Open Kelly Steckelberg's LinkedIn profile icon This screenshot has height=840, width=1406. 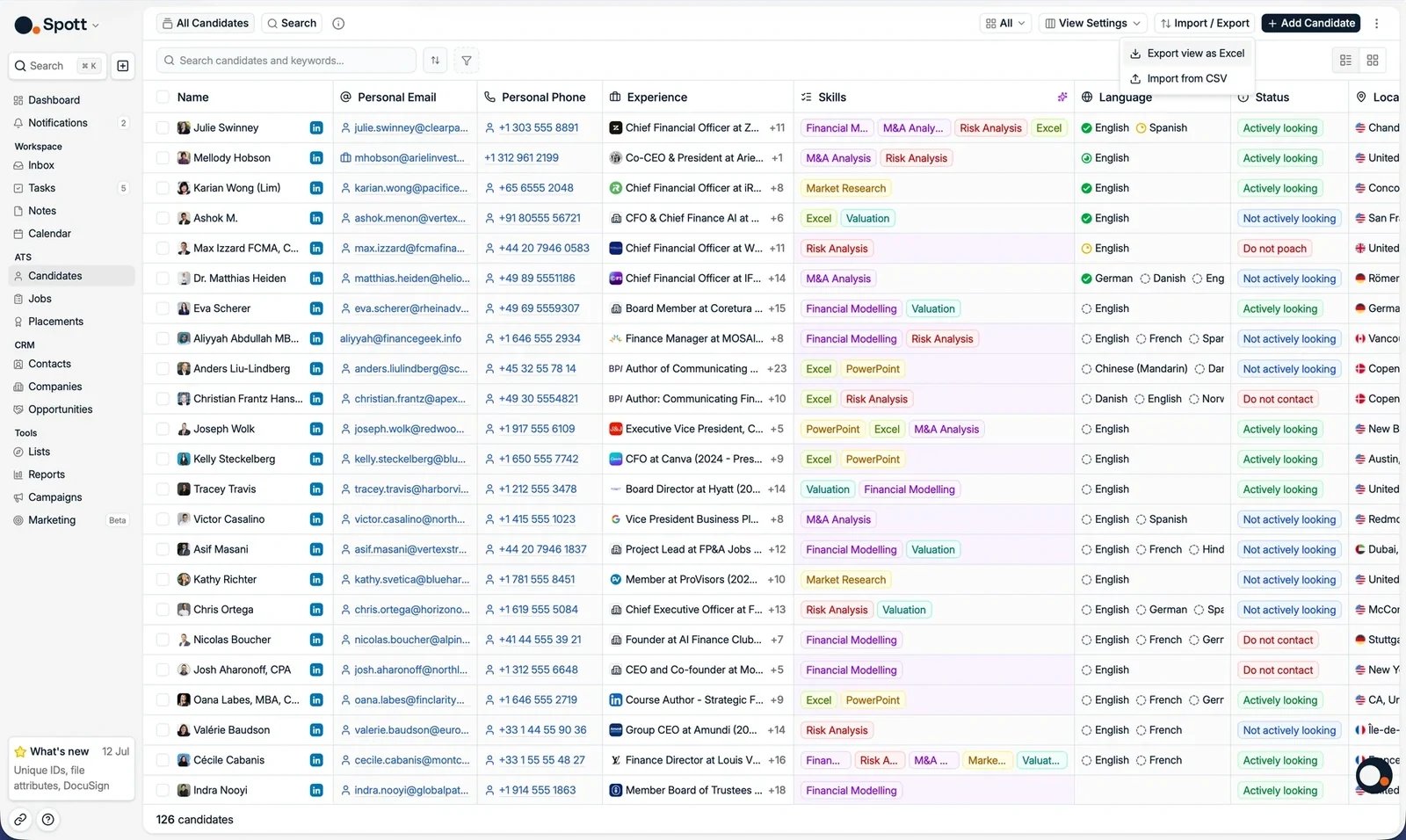coord(316,460)
